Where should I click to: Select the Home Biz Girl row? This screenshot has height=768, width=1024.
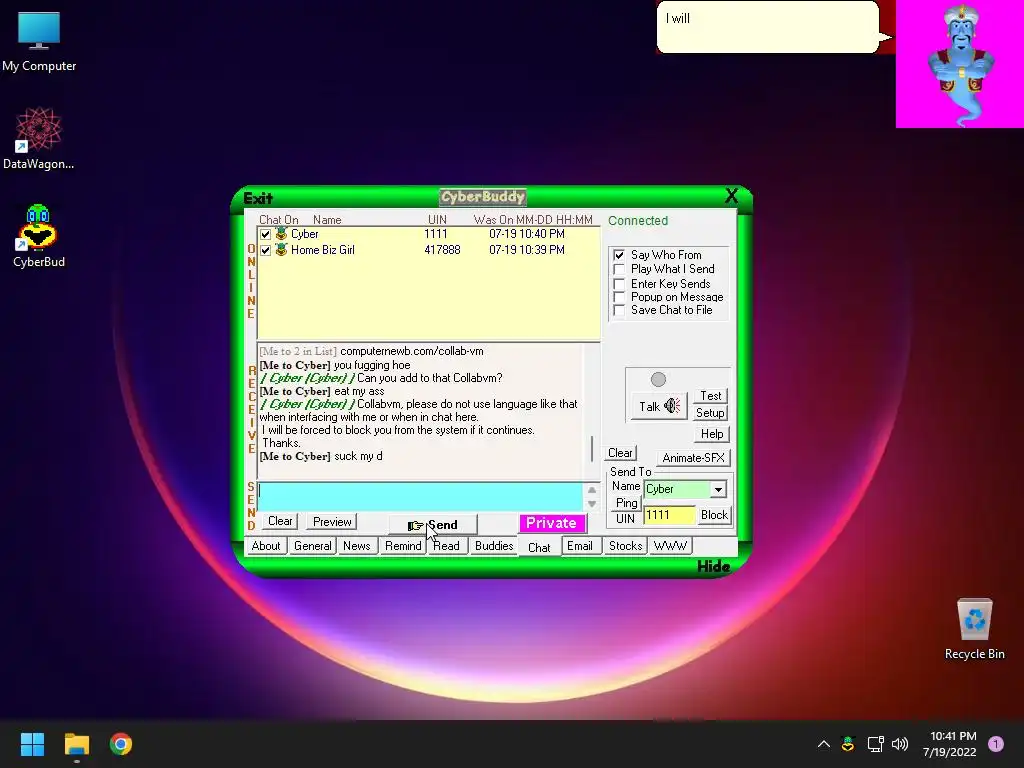(x=428, y=249)
